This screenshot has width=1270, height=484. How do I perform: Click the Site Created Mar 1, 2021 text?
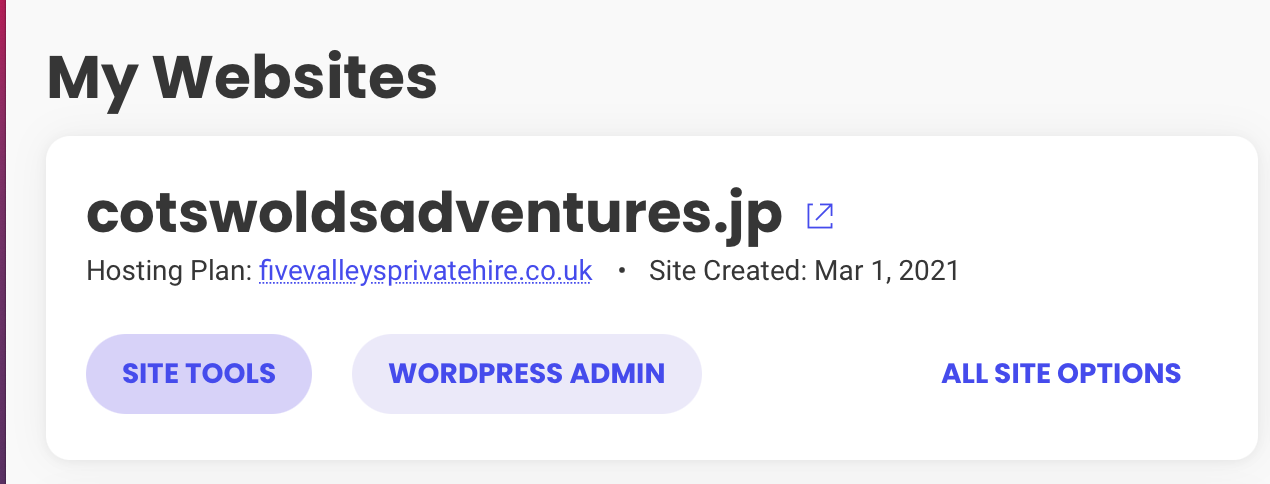(x=804, y=271)
